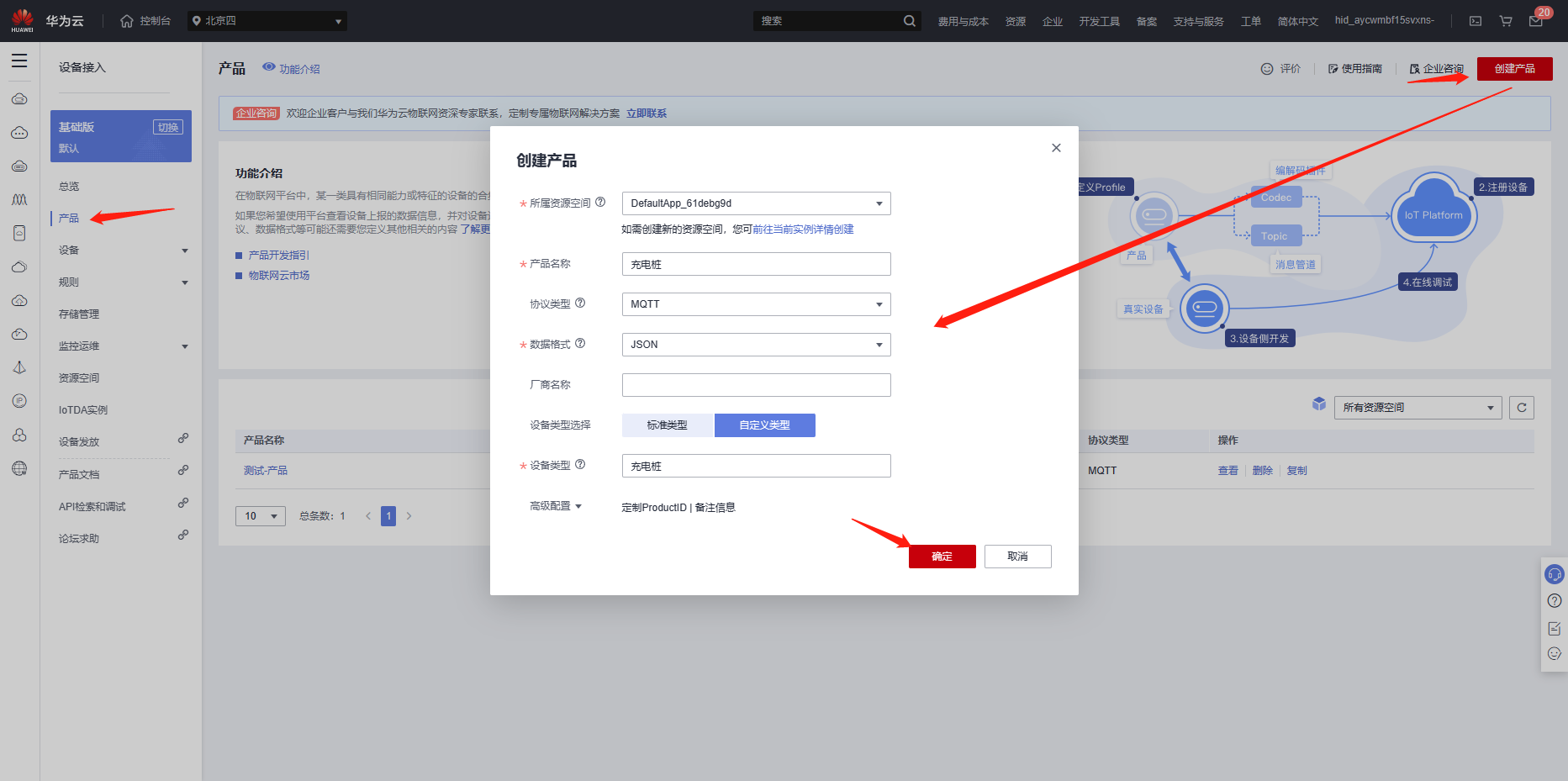
Task: Open the shopping cart icon
Action: [x=1506, y=21]
